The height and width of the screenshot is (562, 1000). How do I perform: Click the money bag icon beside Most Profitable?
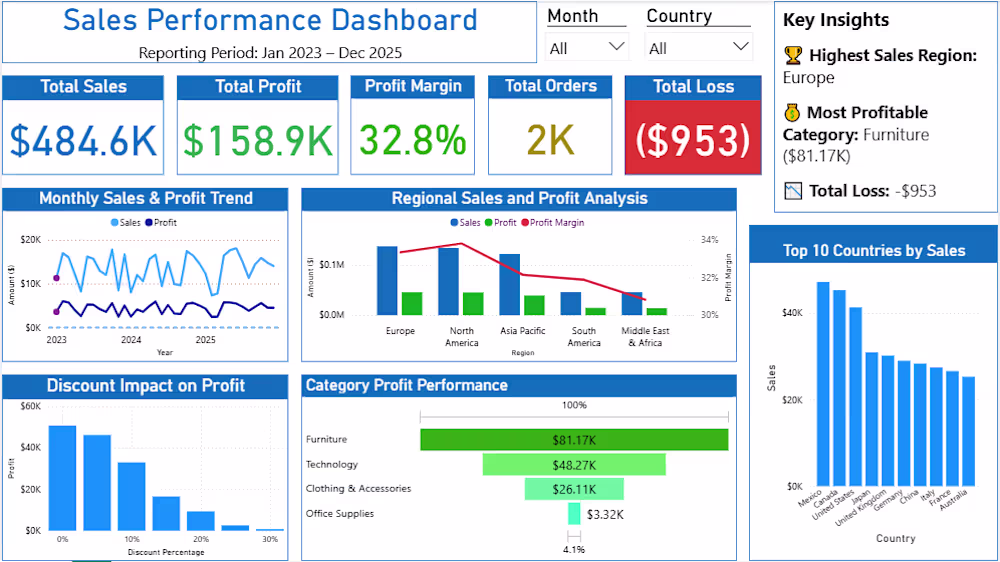click(x=791, y=113)
